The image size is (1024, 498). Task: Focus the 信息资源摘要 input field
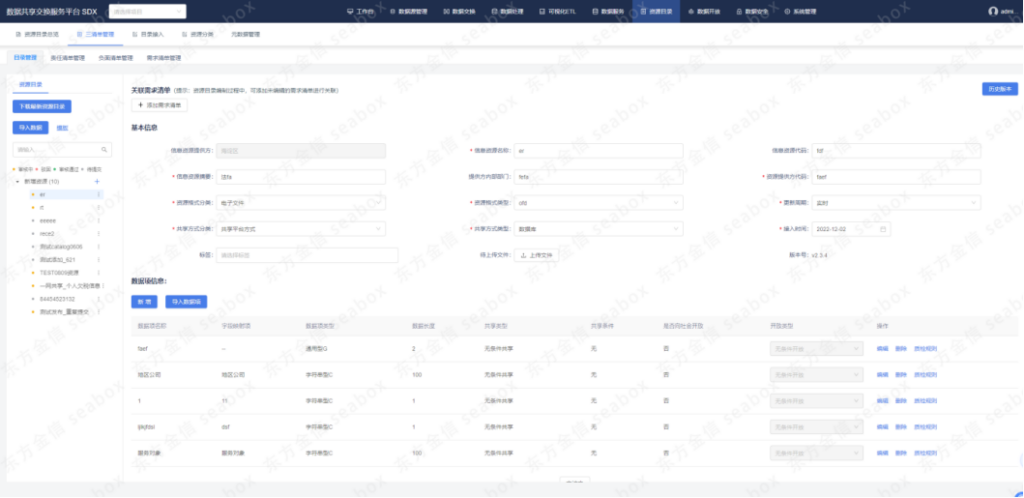tap(301, 177)
